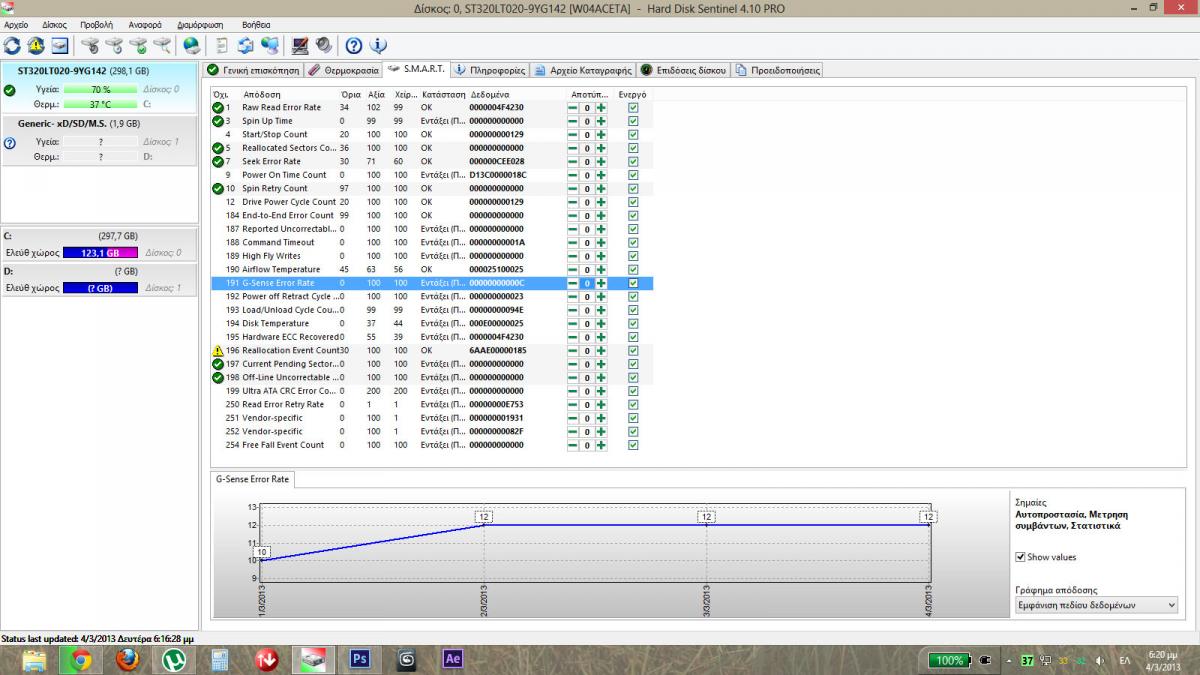
Task: Toggle Ενεργό checkbox for Disk Temperature
Action: 633,323
